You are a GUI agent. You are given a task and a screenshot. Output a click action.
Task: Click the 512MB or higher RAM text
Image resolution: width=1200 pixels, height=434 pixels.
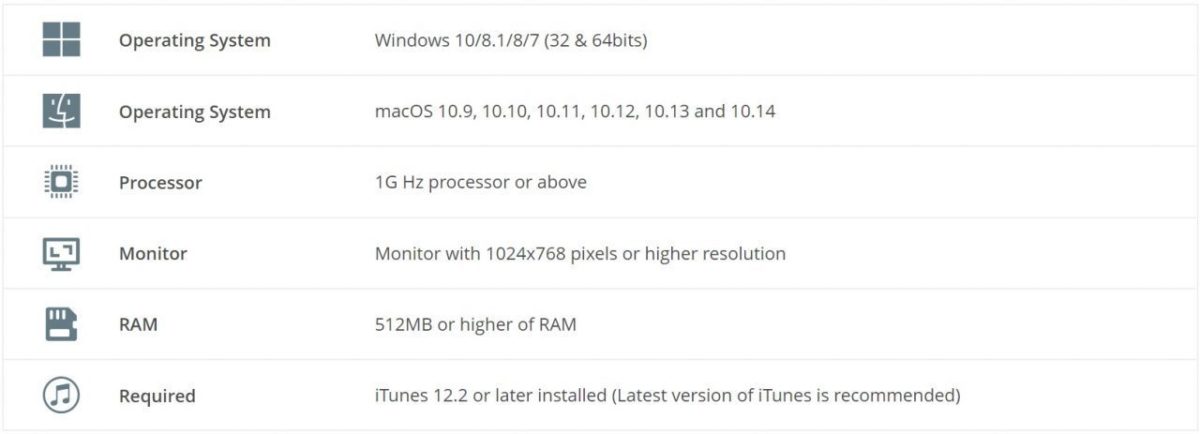click(x=475, y=325)
